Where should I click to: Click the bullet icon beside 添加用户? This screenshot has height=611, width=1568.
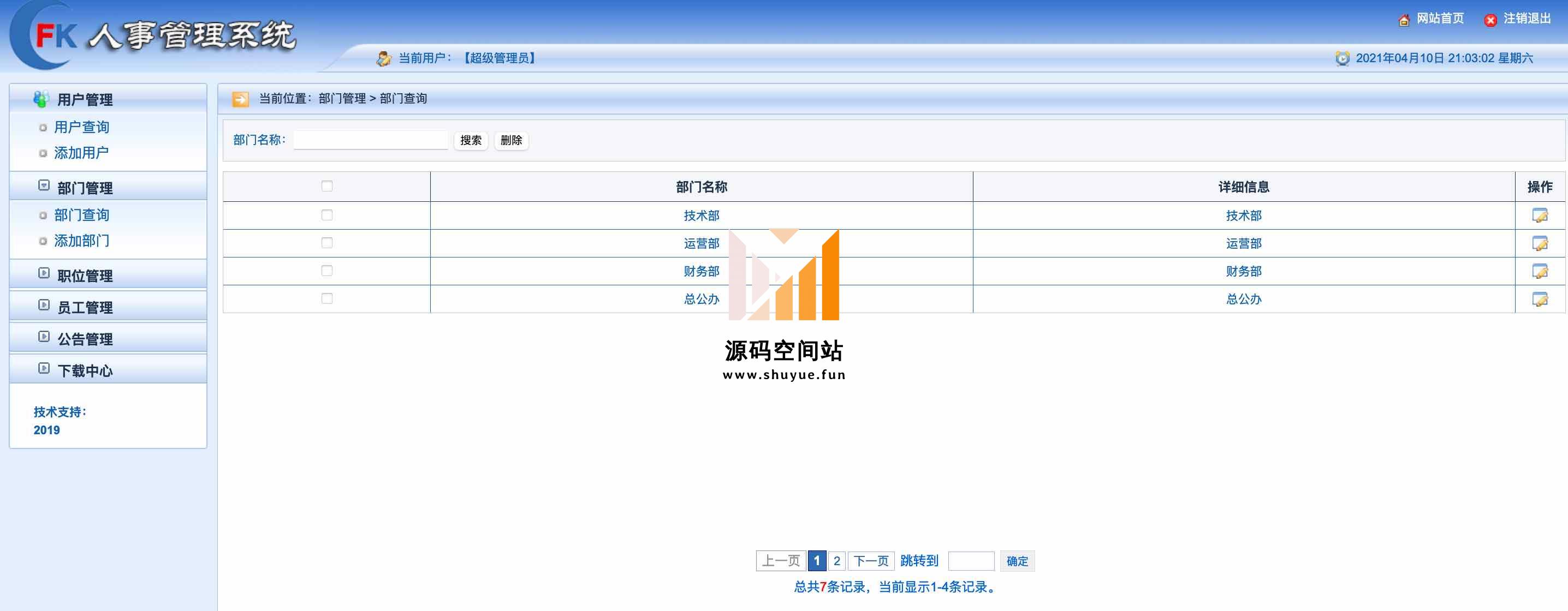(x=43, y=153)
